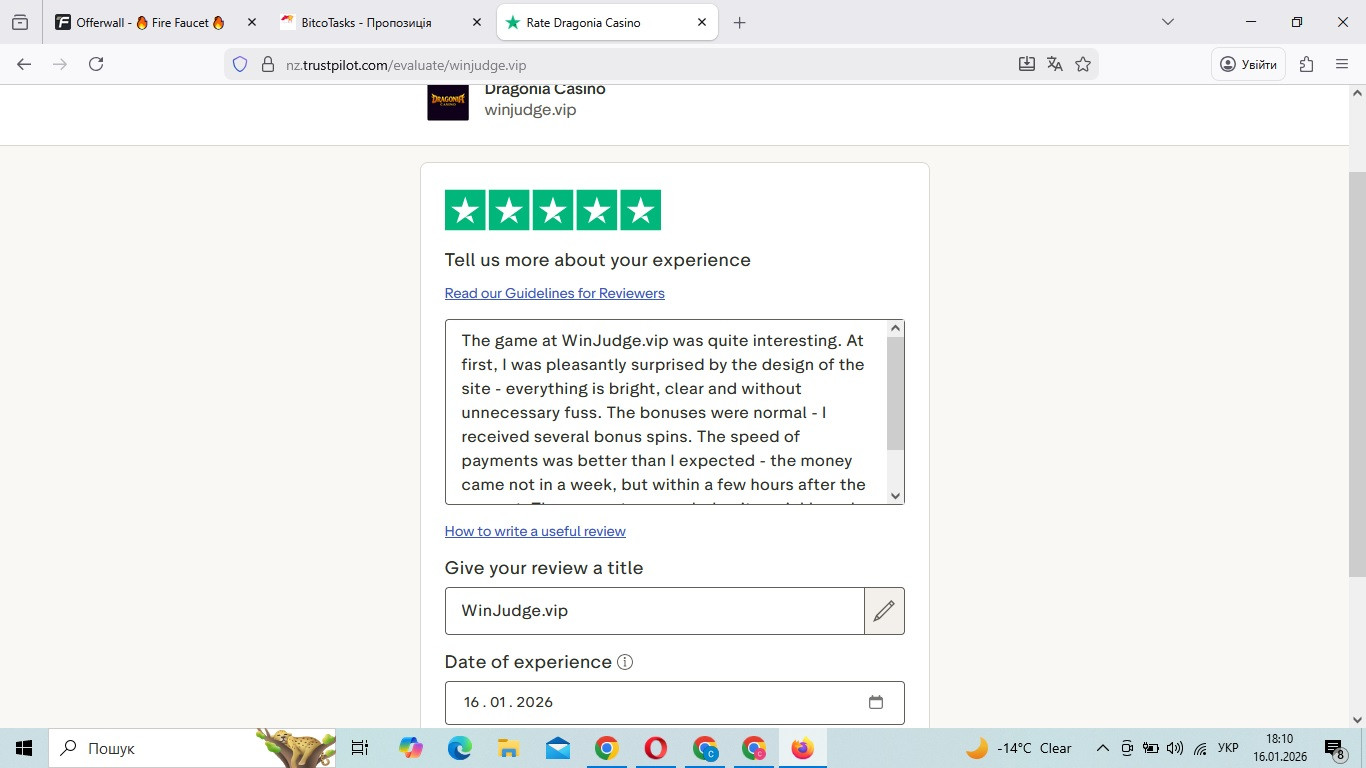The image size is (1366, 768).
Task: Click the taskbar search box Пошук
Action: pyautogui.click(x=192, y=748)
